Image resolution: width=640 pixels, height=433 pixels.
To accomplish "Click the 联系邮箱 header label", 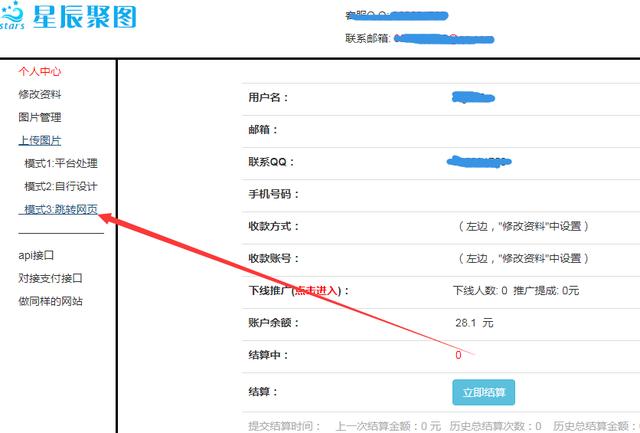I will coord(367,38).
